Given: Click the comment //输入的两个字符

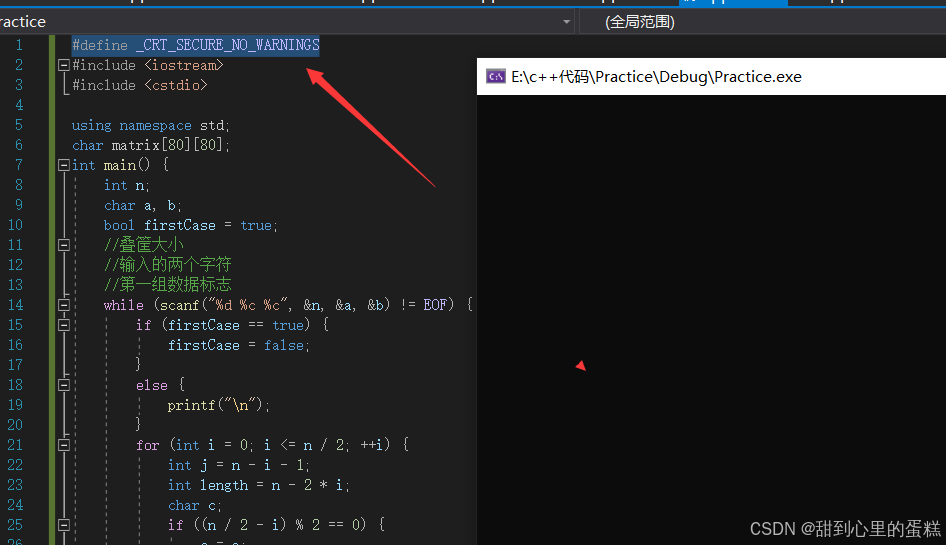Looking at the screenshot, I should (168, 265).
